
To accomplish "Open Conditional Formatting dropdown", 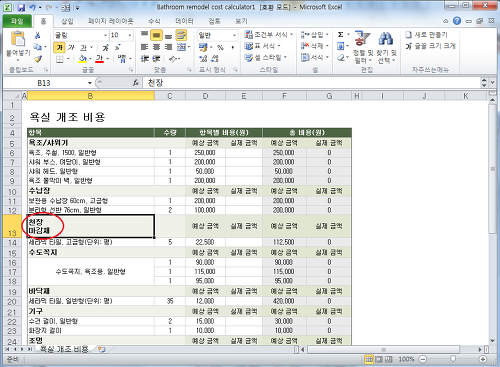I will coord(269,34).
